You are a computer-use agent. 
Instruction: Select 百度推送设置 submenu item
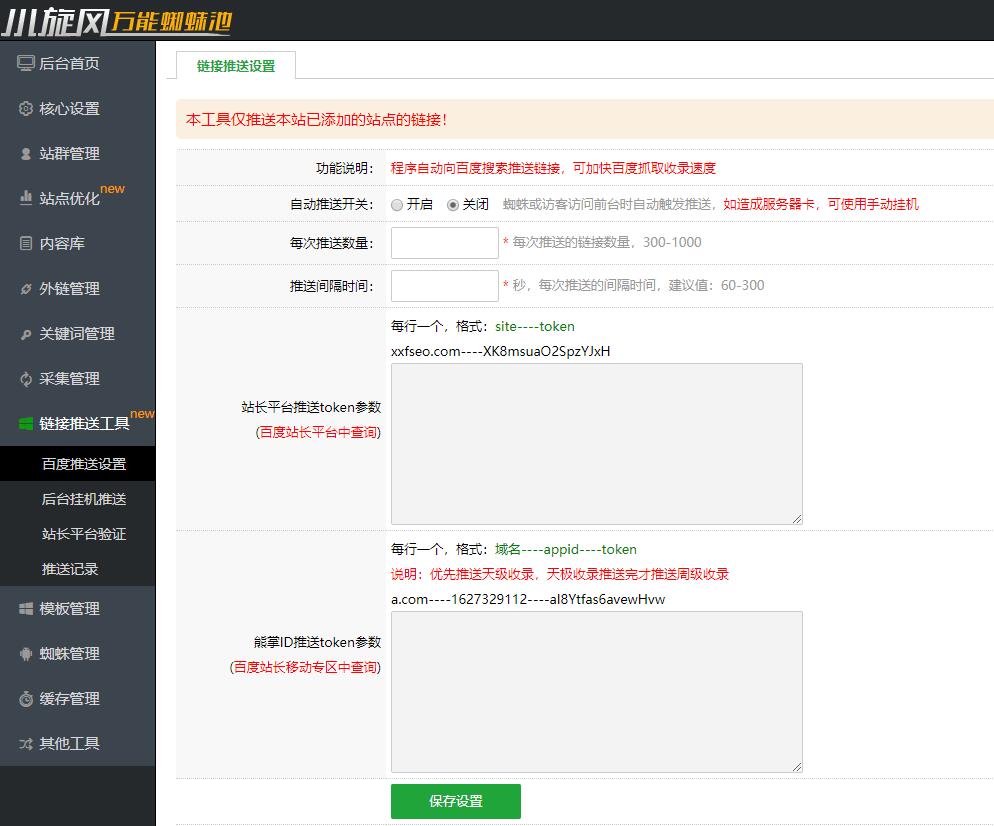click(77, 464)
